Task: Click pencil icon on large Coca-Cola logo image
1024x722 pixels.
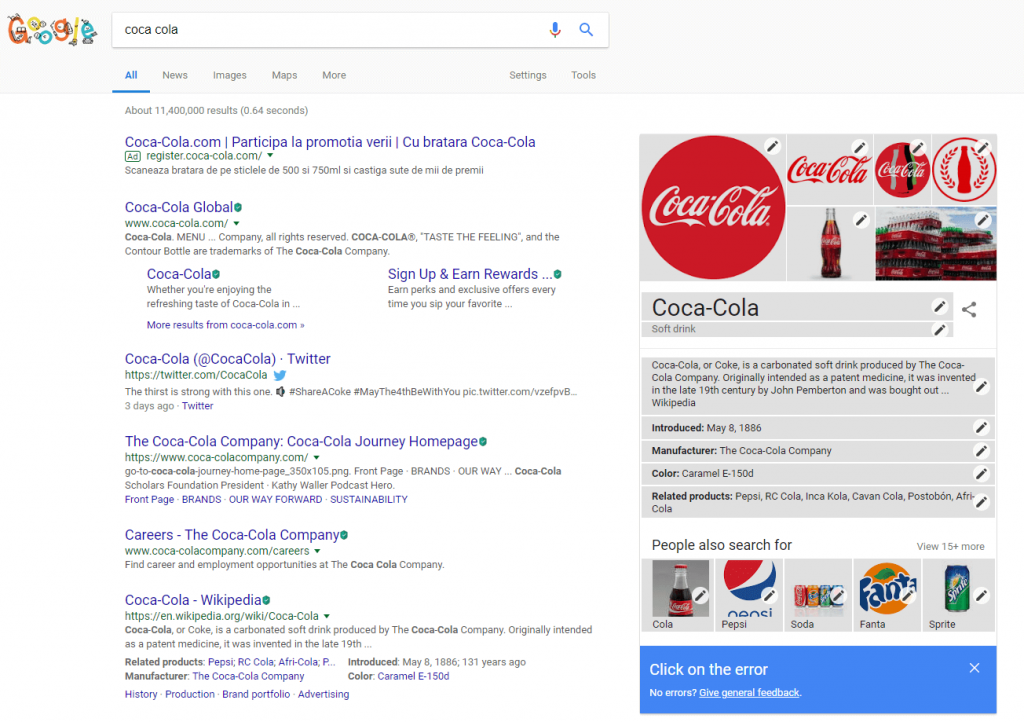Action: tap(772, 146)
